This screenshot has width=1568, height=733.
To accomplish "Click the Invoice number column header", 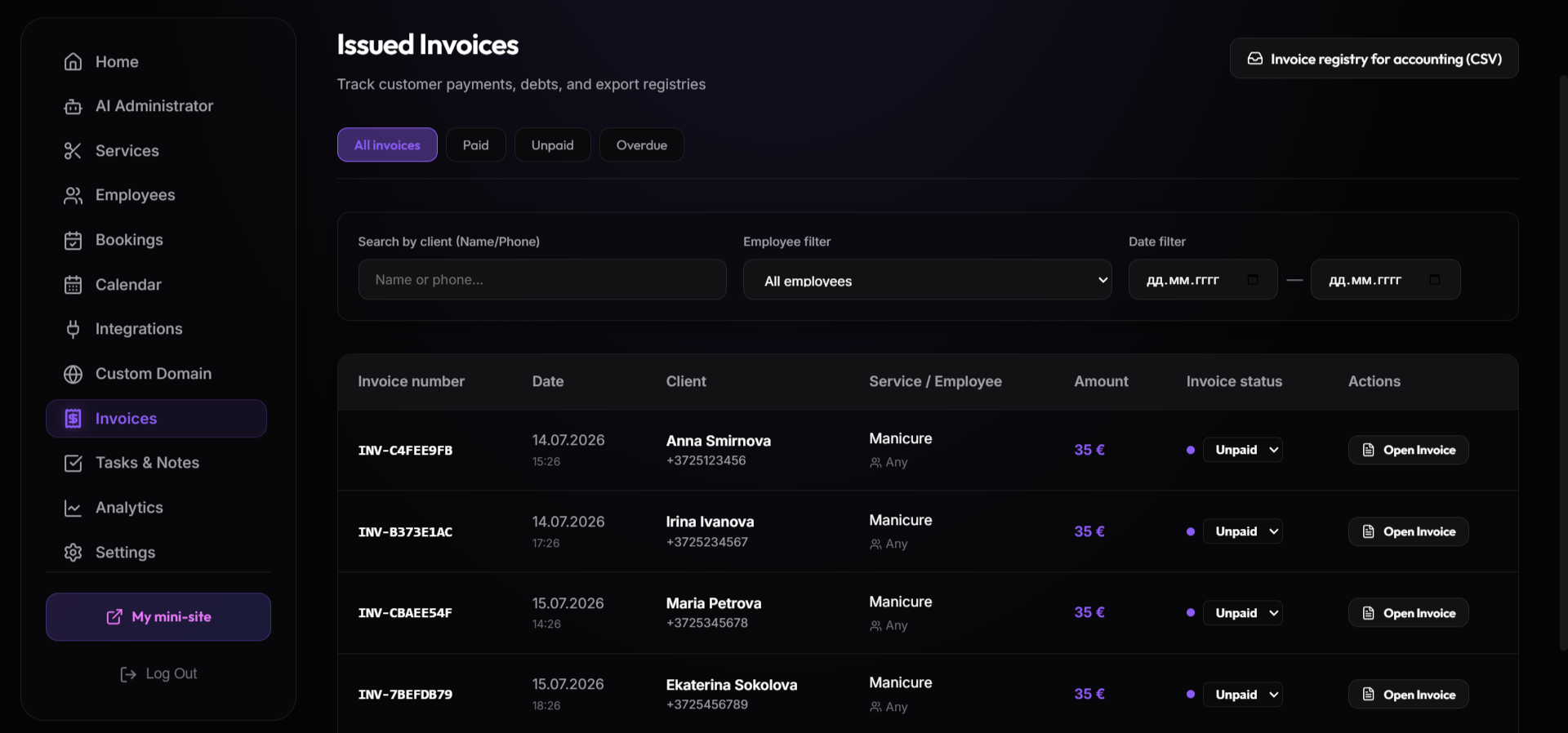I will pyautogui.click(x=411, y=381).
